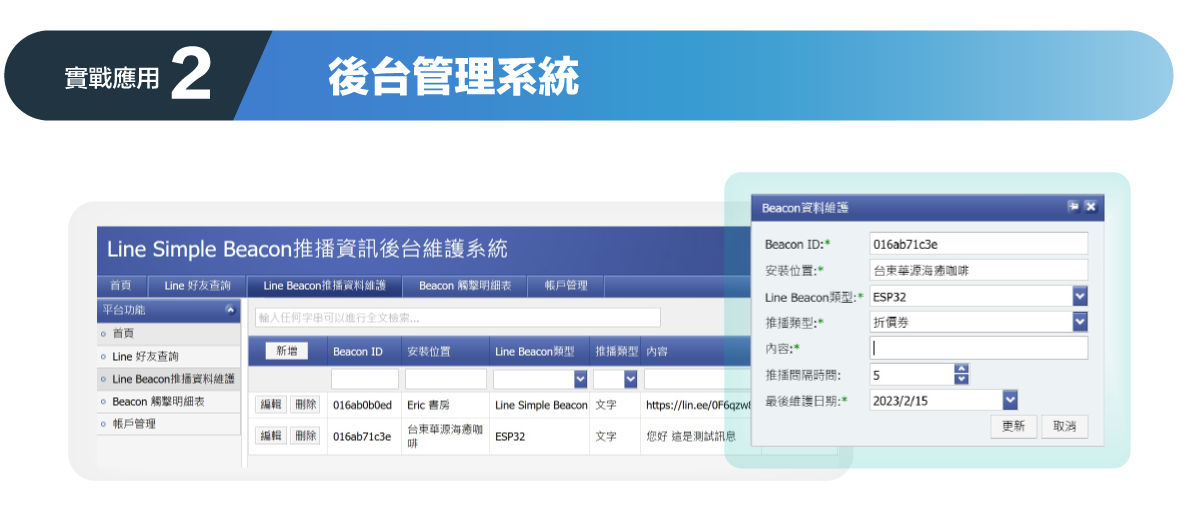Click the 安裝位置 field in the dialog
This screenshot has height=526, width=1200.
(978, 269)
